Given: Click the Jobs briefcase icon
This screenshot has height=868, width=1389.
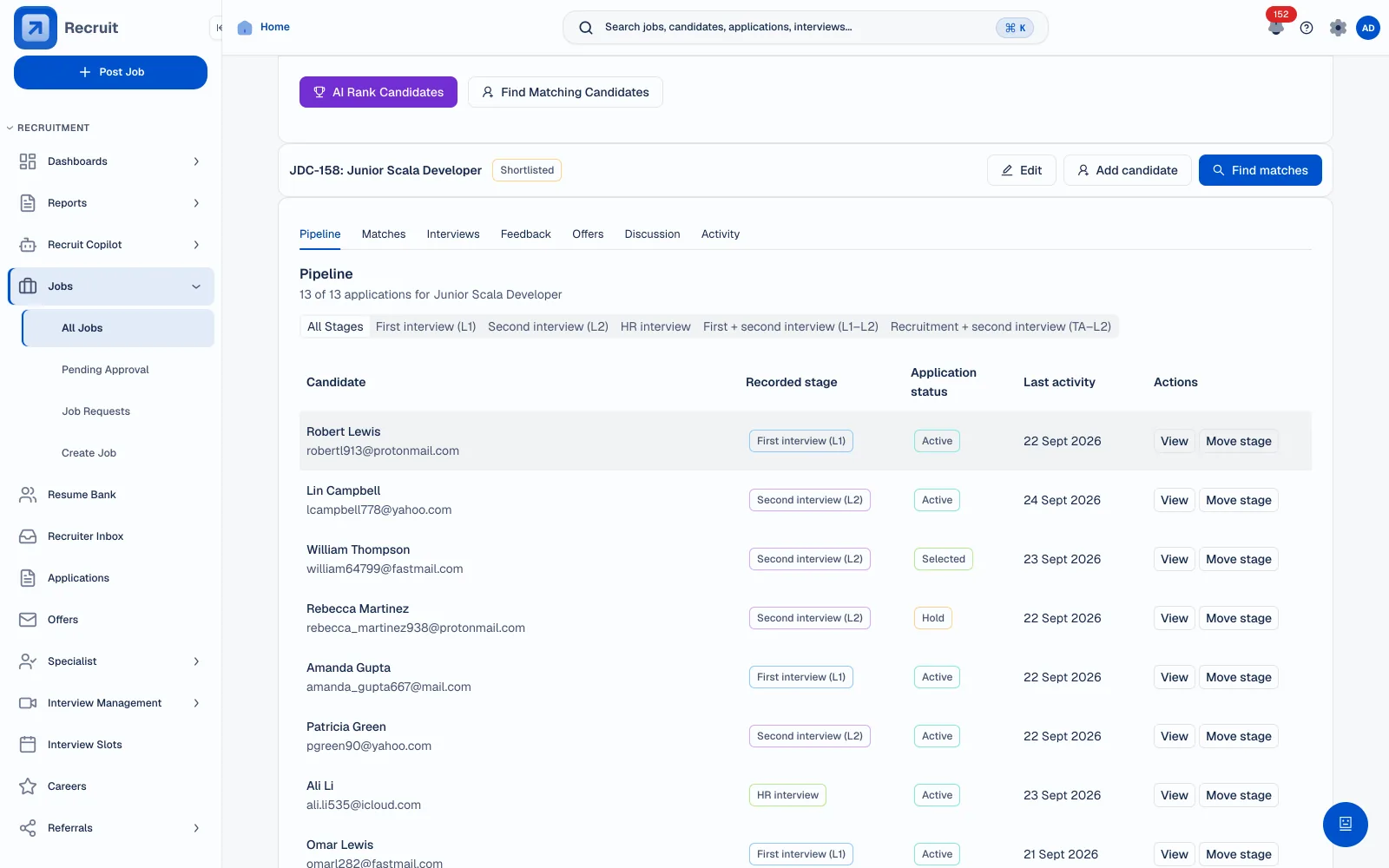Looking at the screenshot, I should 28,286.
